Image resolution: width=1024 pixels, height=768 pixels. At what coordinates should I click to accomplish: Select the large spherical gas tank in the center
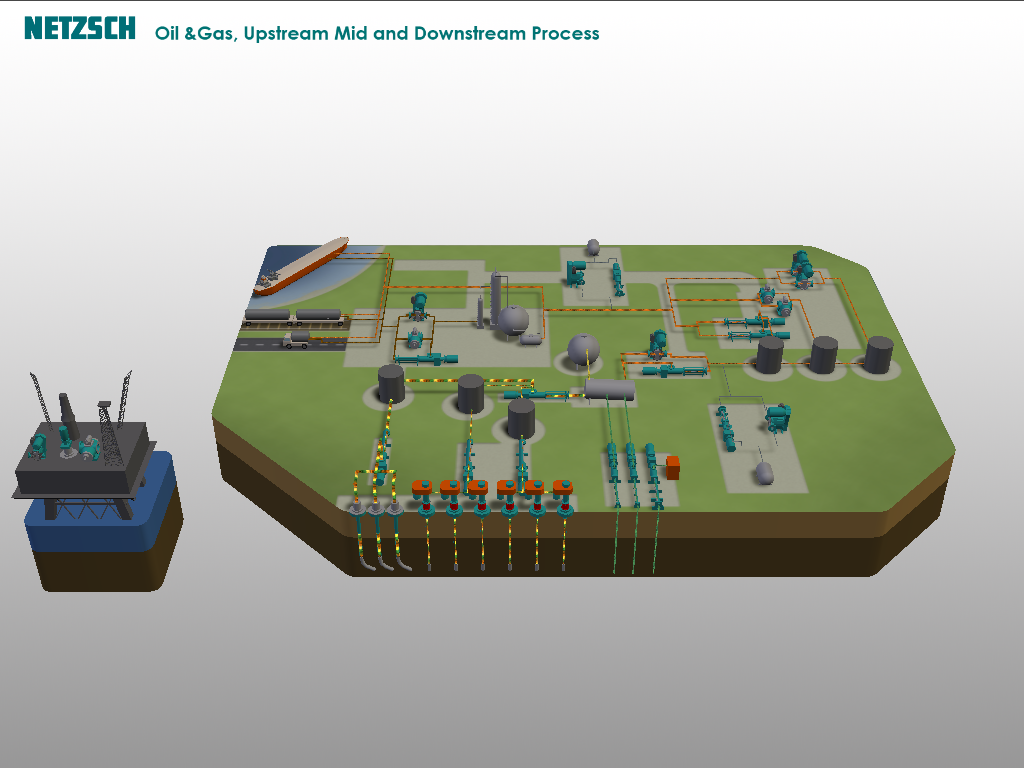click(583, 349)
